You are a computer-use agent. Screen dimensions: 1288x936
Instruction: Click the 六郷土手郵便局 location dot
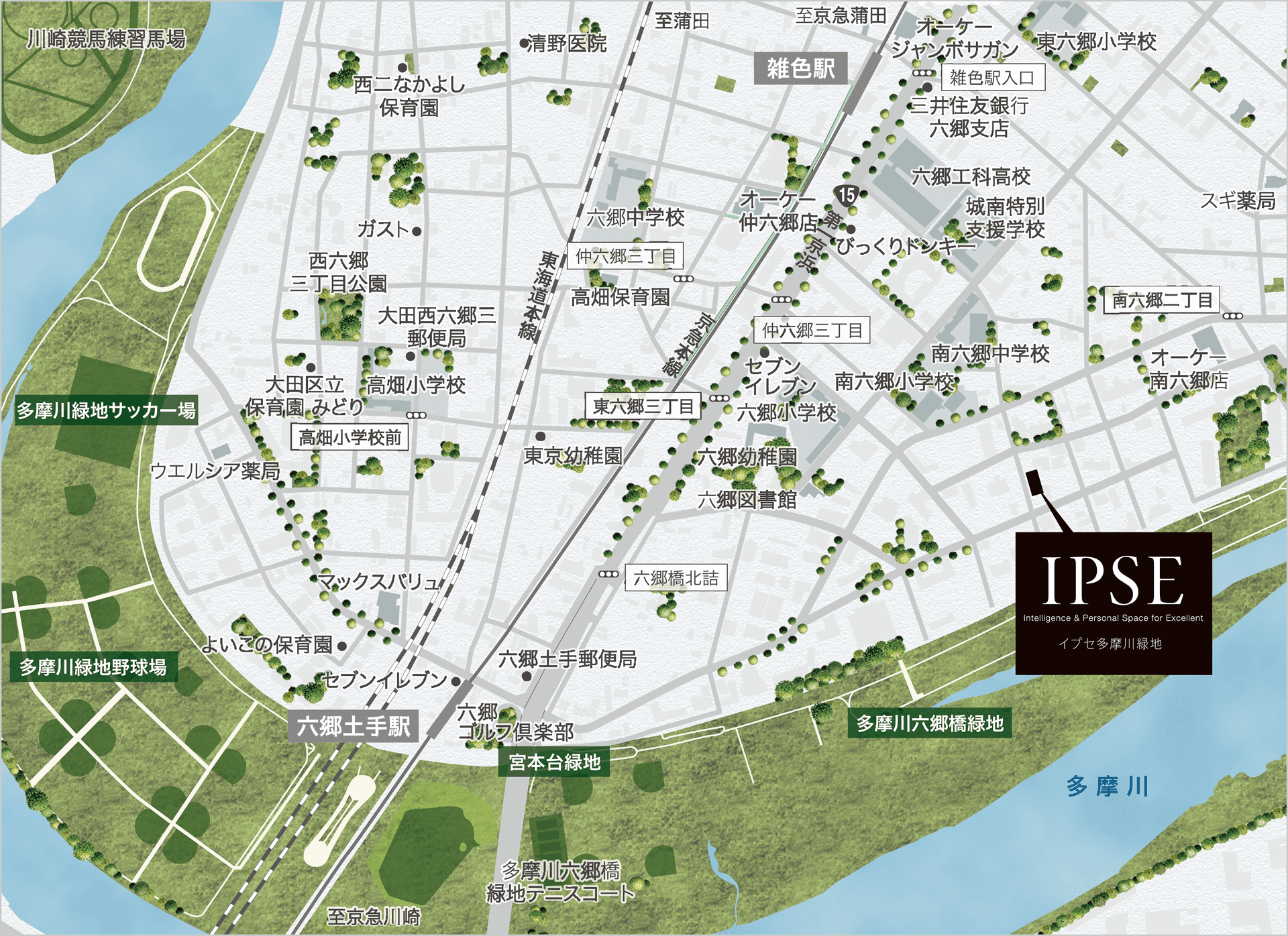pyautogui.click(x=527, y=677)
